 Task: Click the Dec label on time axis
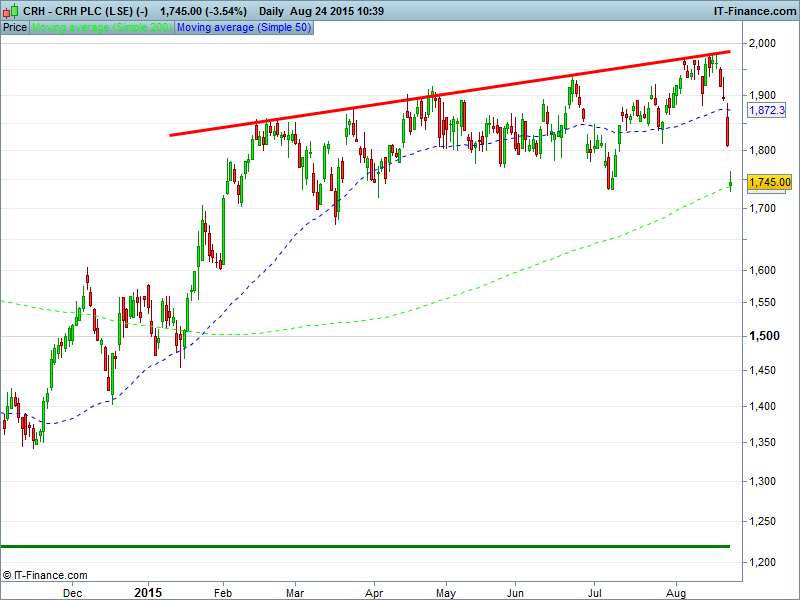tap(73, 591)
